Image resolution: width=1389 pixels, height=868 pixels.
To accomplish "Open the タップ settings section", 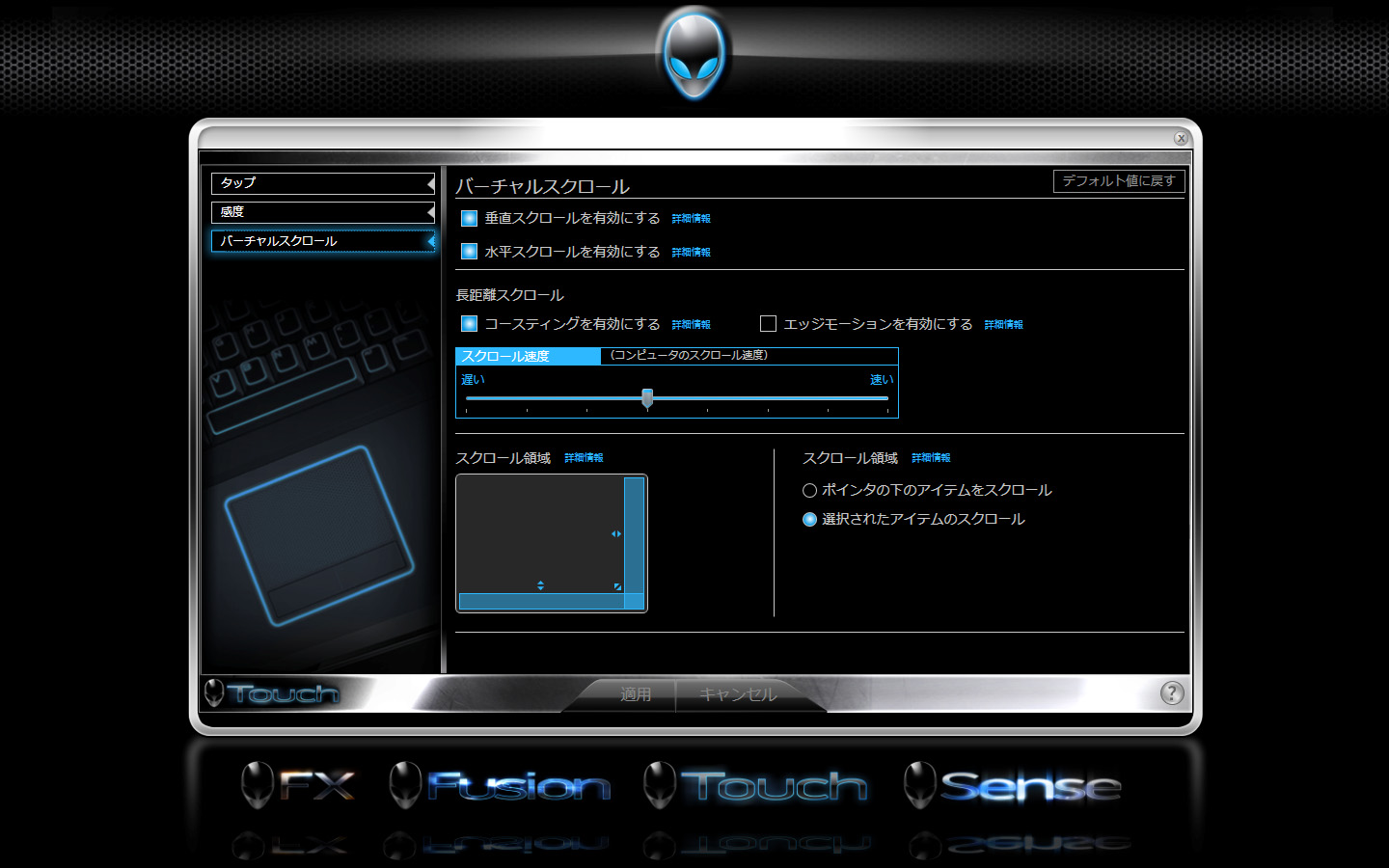I will pos(323,183).
